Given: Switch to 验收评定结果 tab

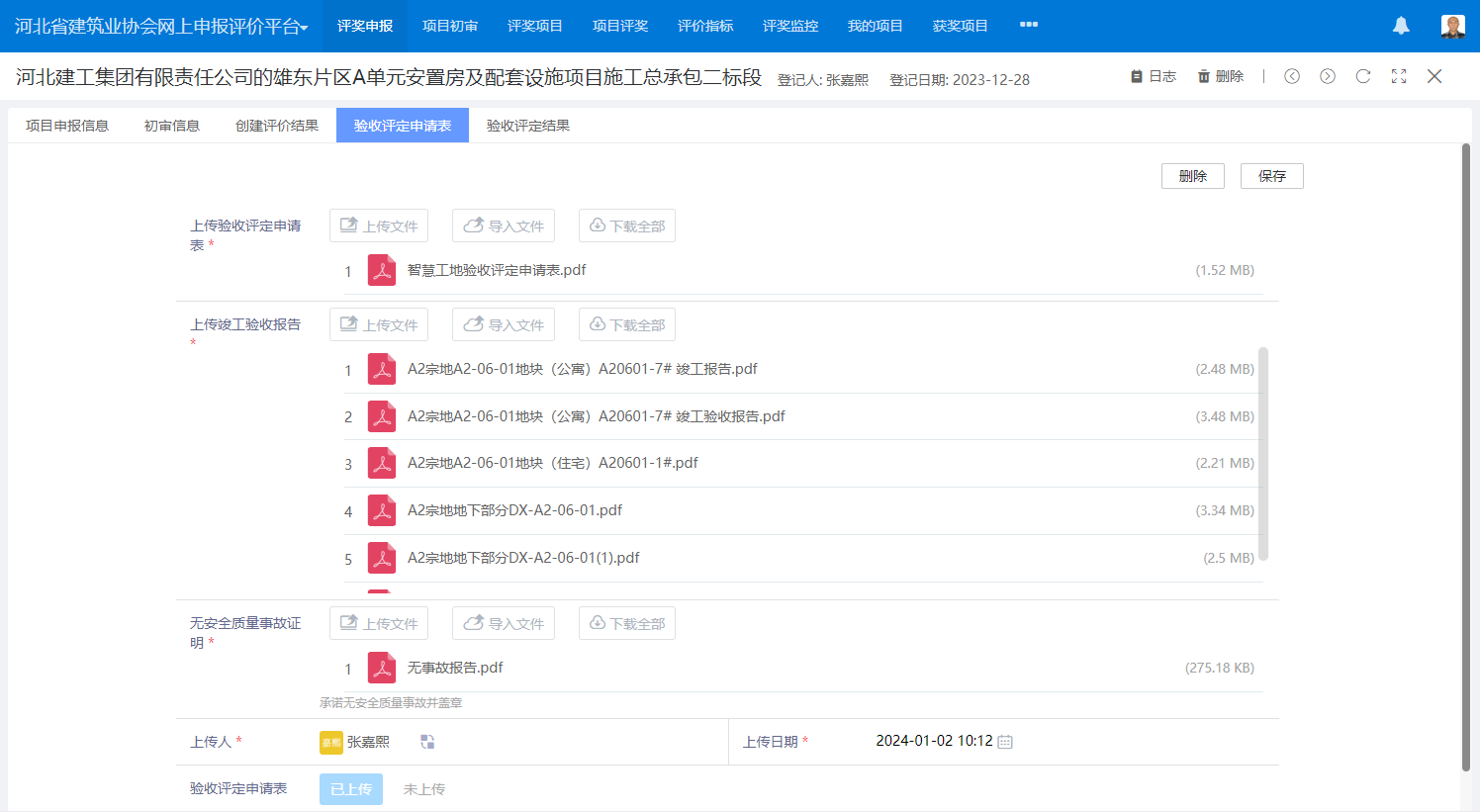Looking at the screenshot, I should tap(528, 126).
